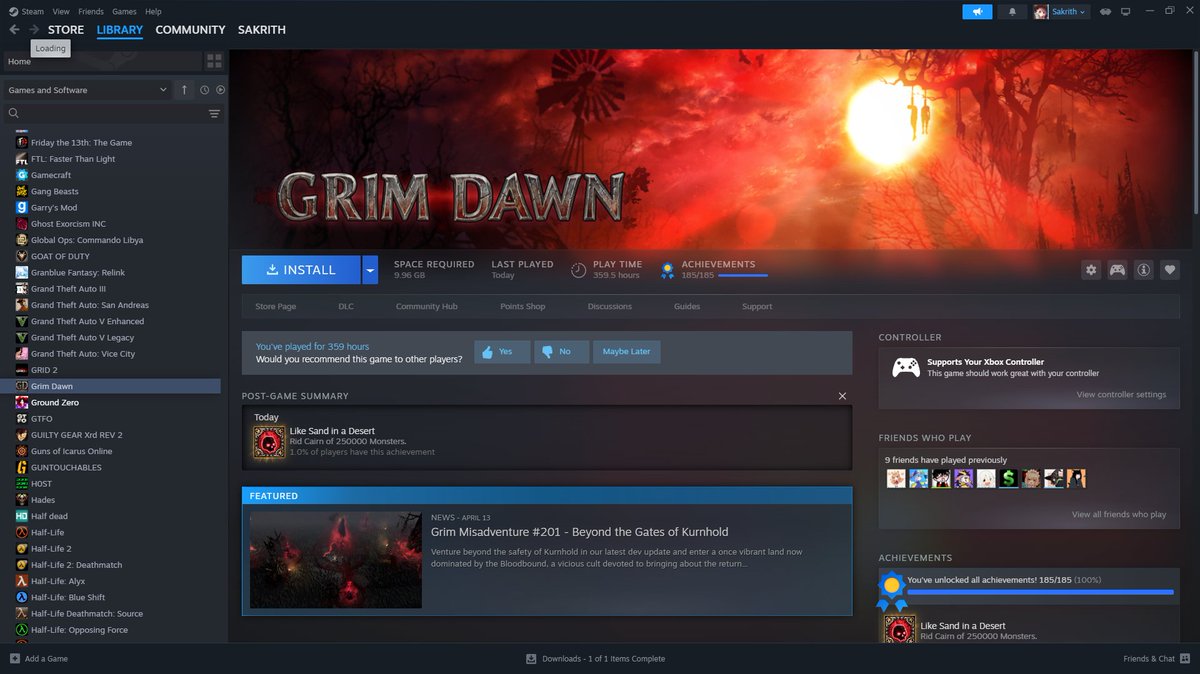The height and width of the screenshot is (674, 1200).
Task: Open Friends & Chat
Action: click(x=1157, y=659)
